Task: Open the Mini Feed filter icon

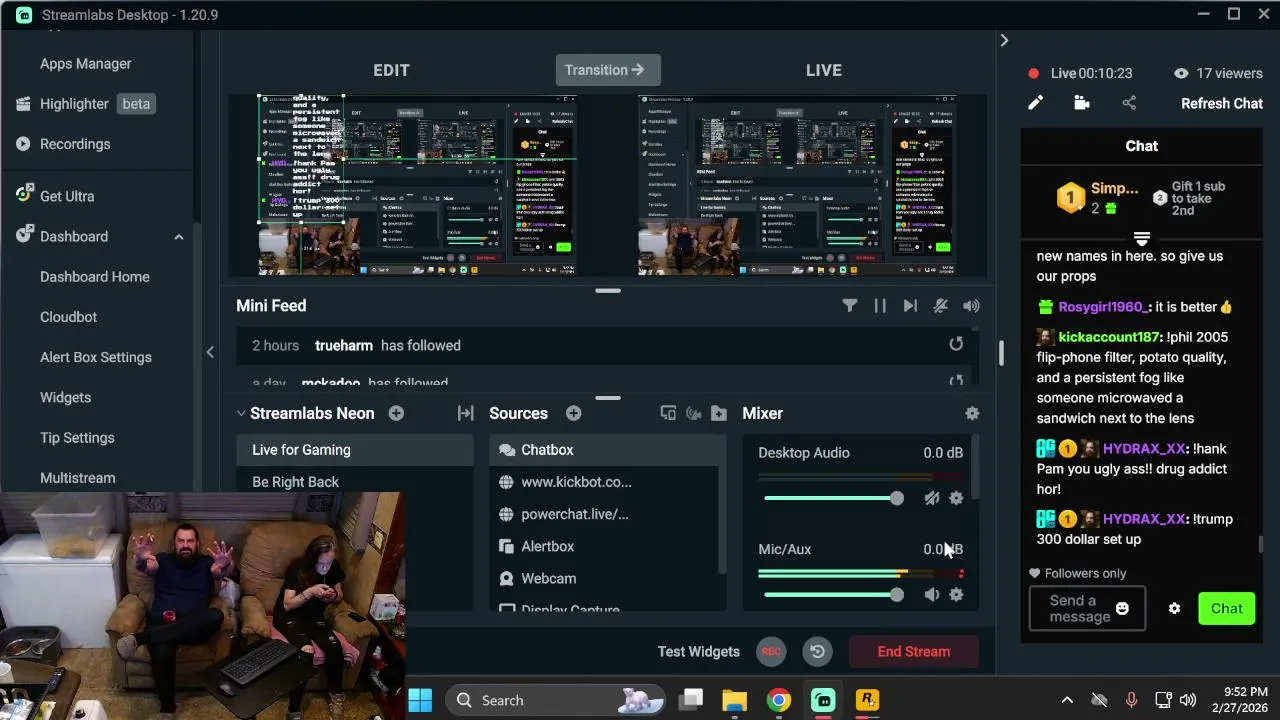Action: click(x=849, y=306)
